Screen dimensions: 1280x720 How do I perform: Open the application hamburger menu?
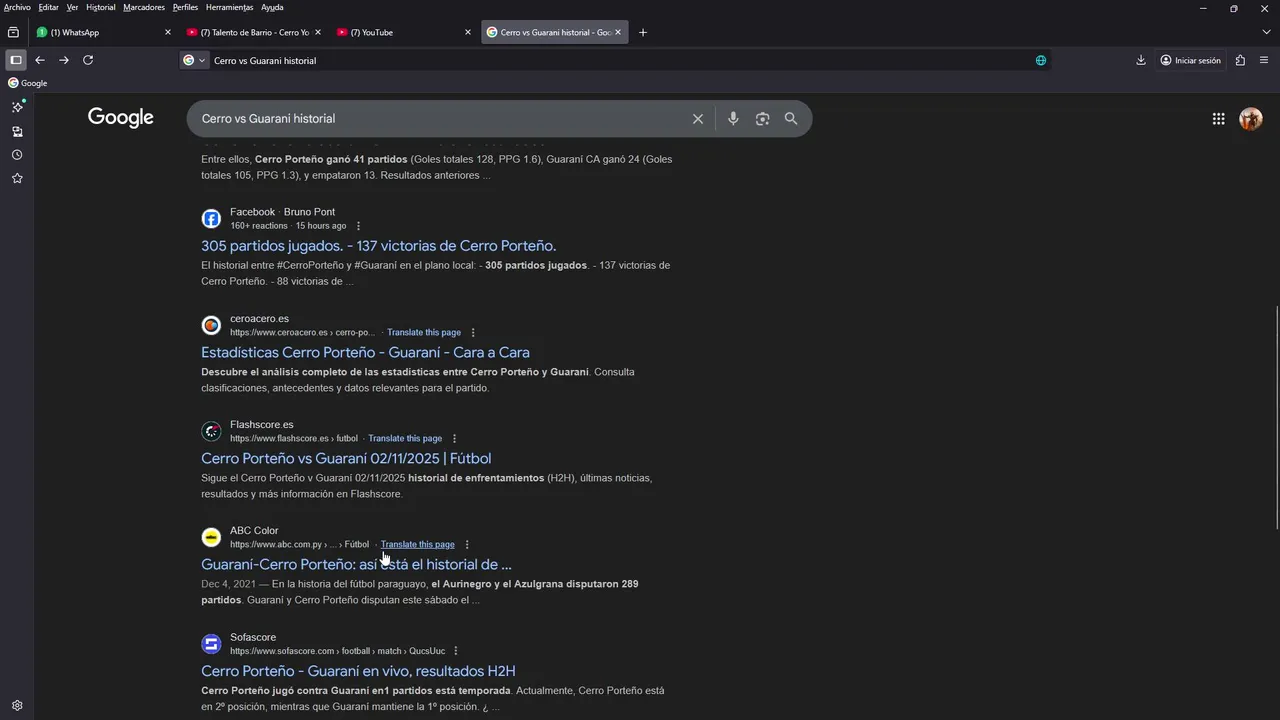tap(1264, 60)
